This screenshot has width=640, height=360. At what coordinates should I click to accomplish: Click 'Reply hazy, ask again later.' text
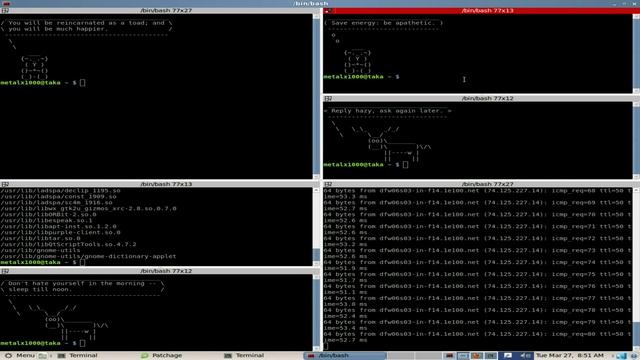386,111
